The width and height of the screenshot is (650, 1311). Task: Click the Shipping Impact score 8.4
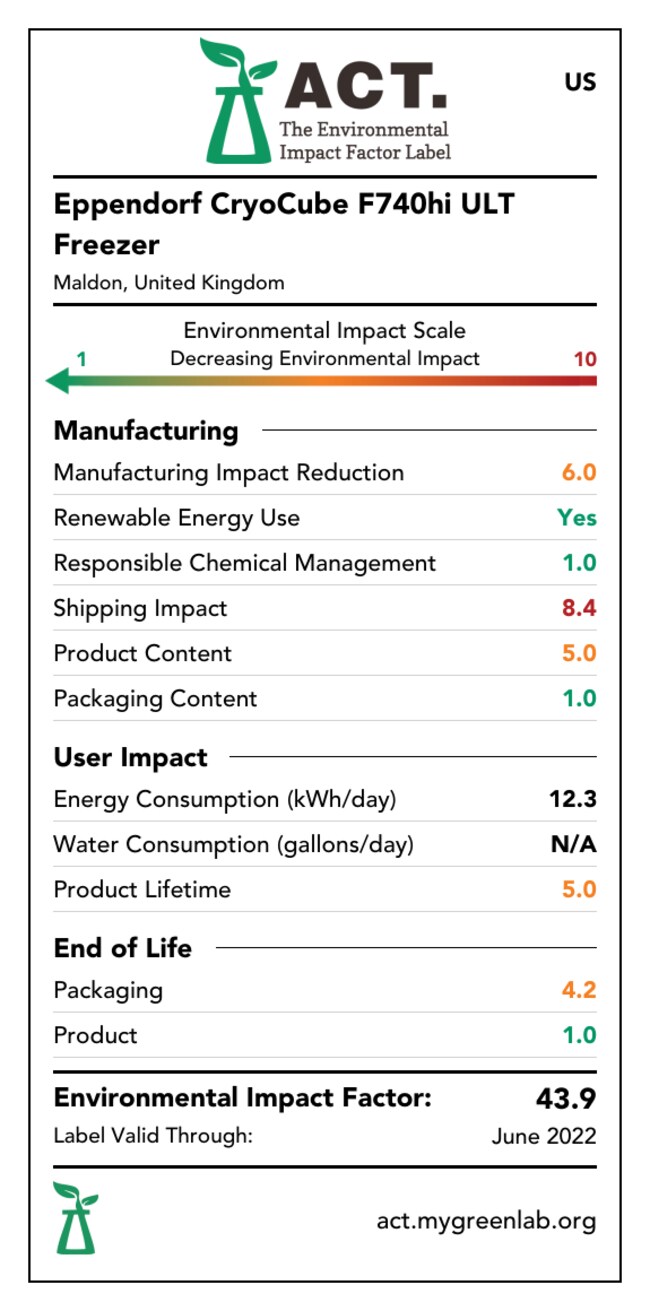coord(578,608)
